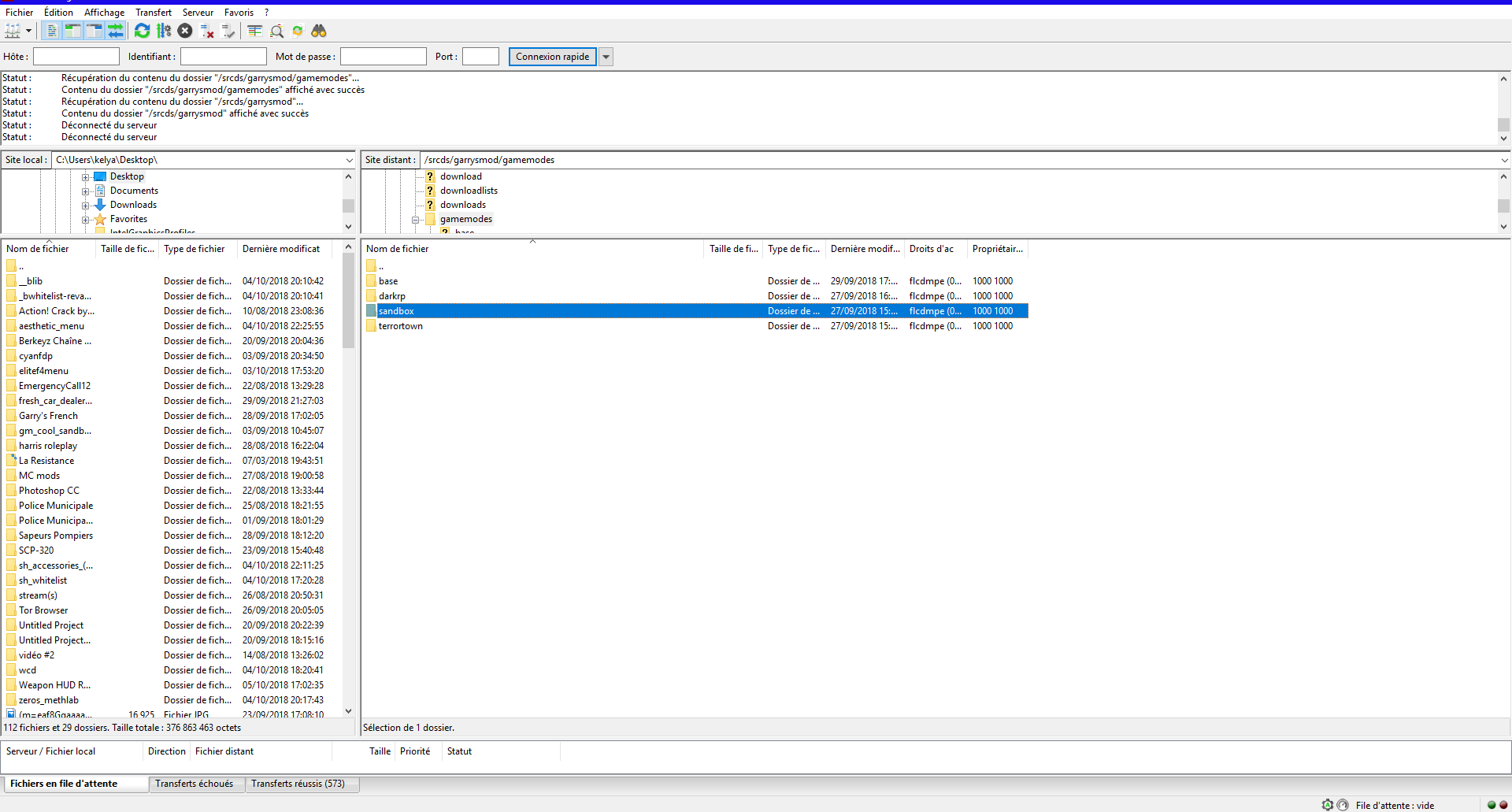The height and width of the screenshot is (812, 1512).
Task: Open the Édition menu
Action: (x=58, y=13)
